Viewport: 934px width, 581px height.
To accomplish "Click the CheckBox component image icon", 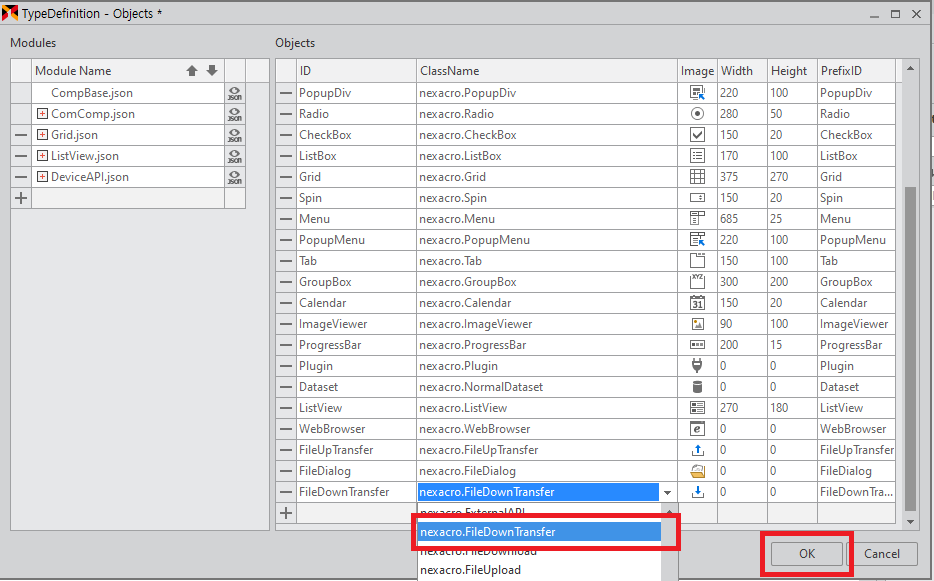I will point(697,135).
